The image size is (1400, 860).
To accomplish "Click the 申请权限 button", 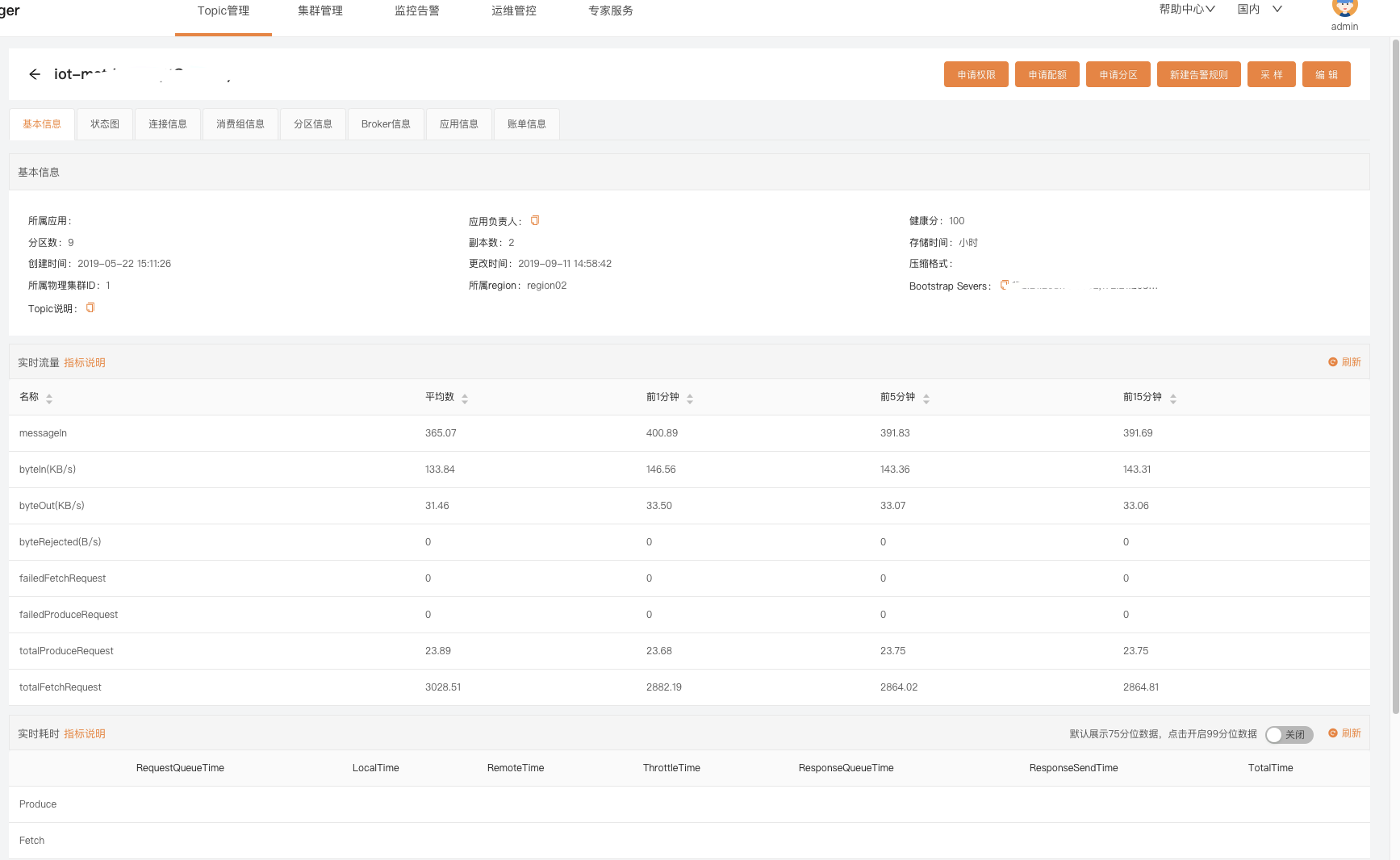I will click(976, 74).
